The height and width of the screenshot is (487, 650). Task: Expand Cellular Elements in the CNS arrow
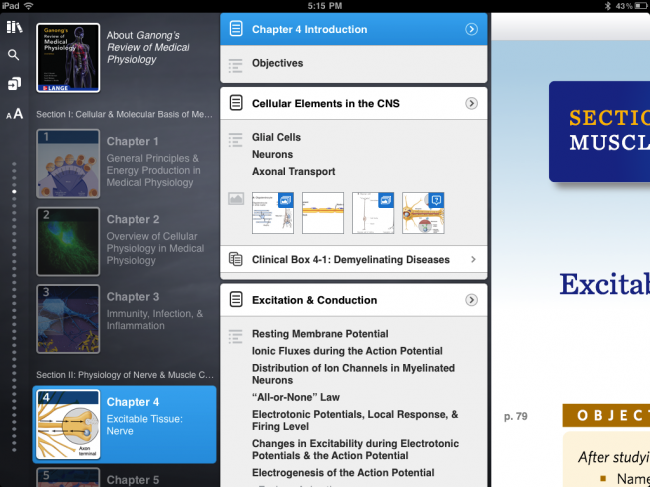pyautogui.click(x=472, y=103)
